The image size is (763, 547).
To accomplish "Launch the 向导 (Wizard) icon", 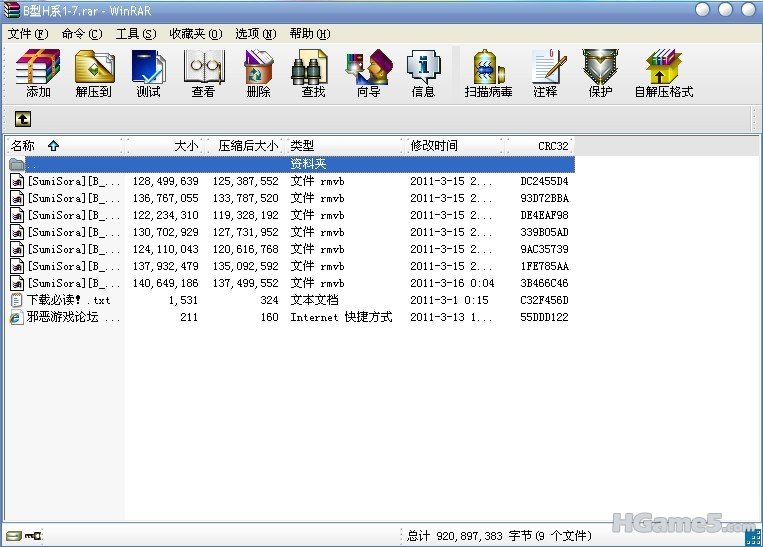I will pyautogui.click(x=368, y=73).
